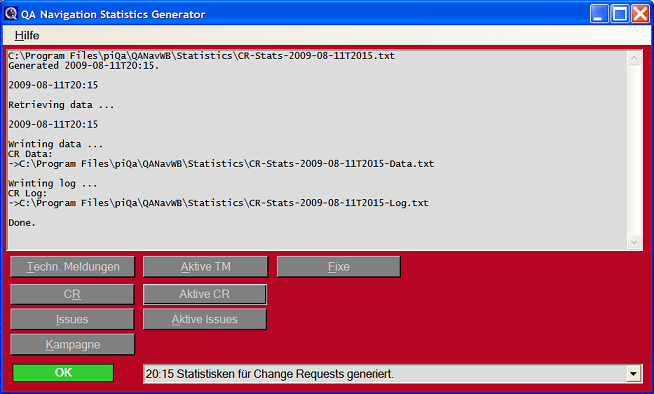
Task: Click the Aktive Issues button
Action: (205, 319)
